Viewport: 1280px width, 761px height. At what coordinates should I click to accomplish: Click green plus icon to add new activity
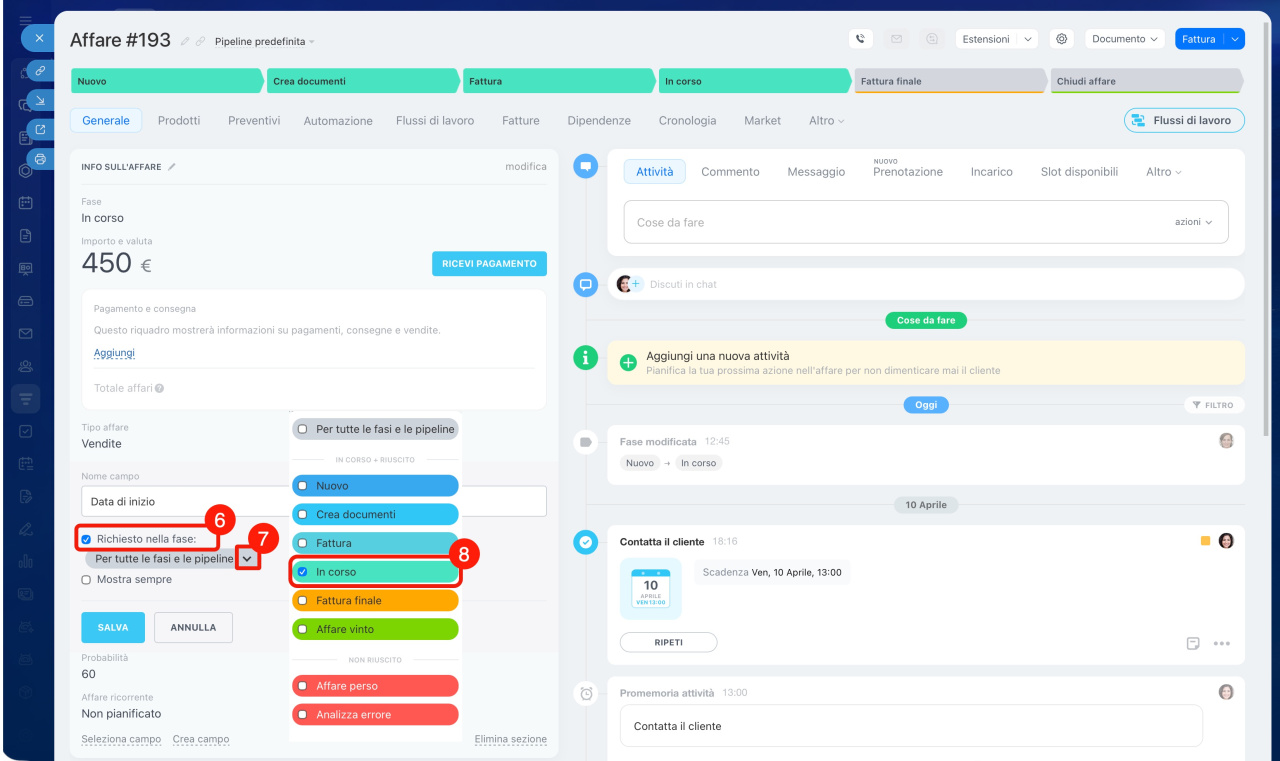[x=628, y=363]
